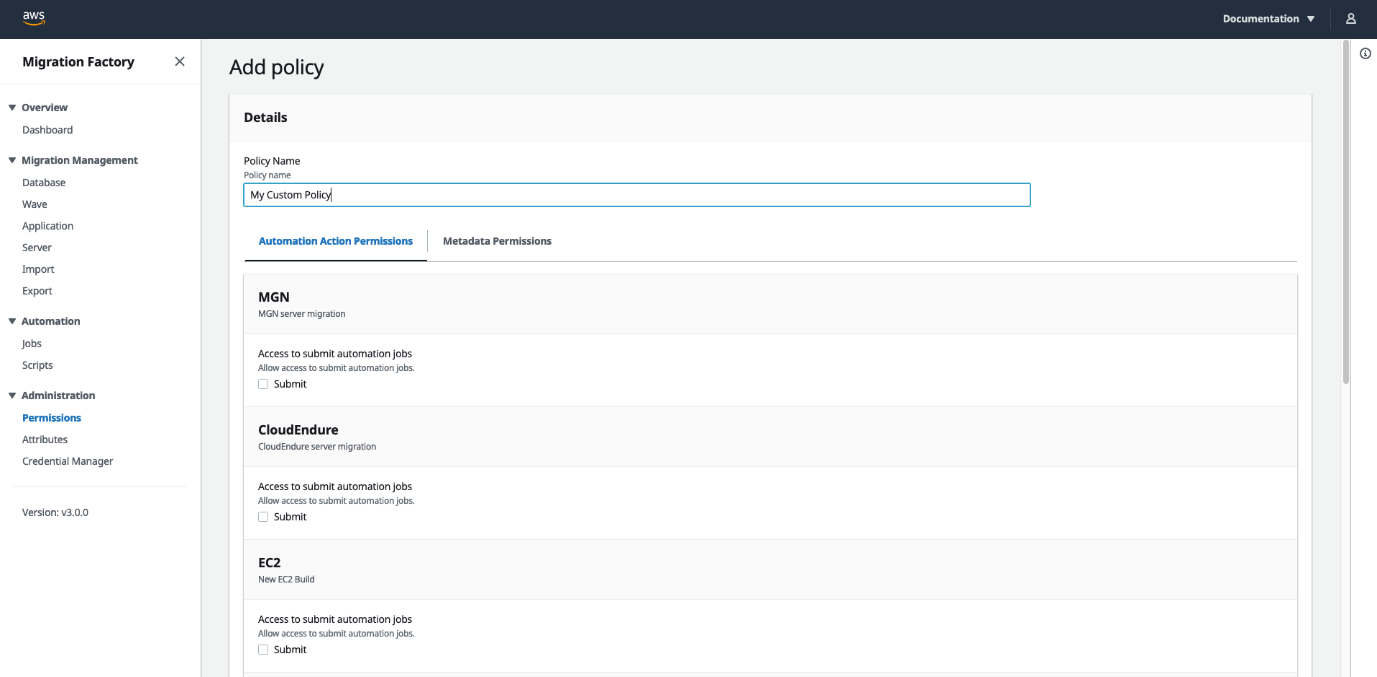Navigate to the Server page

pyautogui.click(x=37, y=247)
